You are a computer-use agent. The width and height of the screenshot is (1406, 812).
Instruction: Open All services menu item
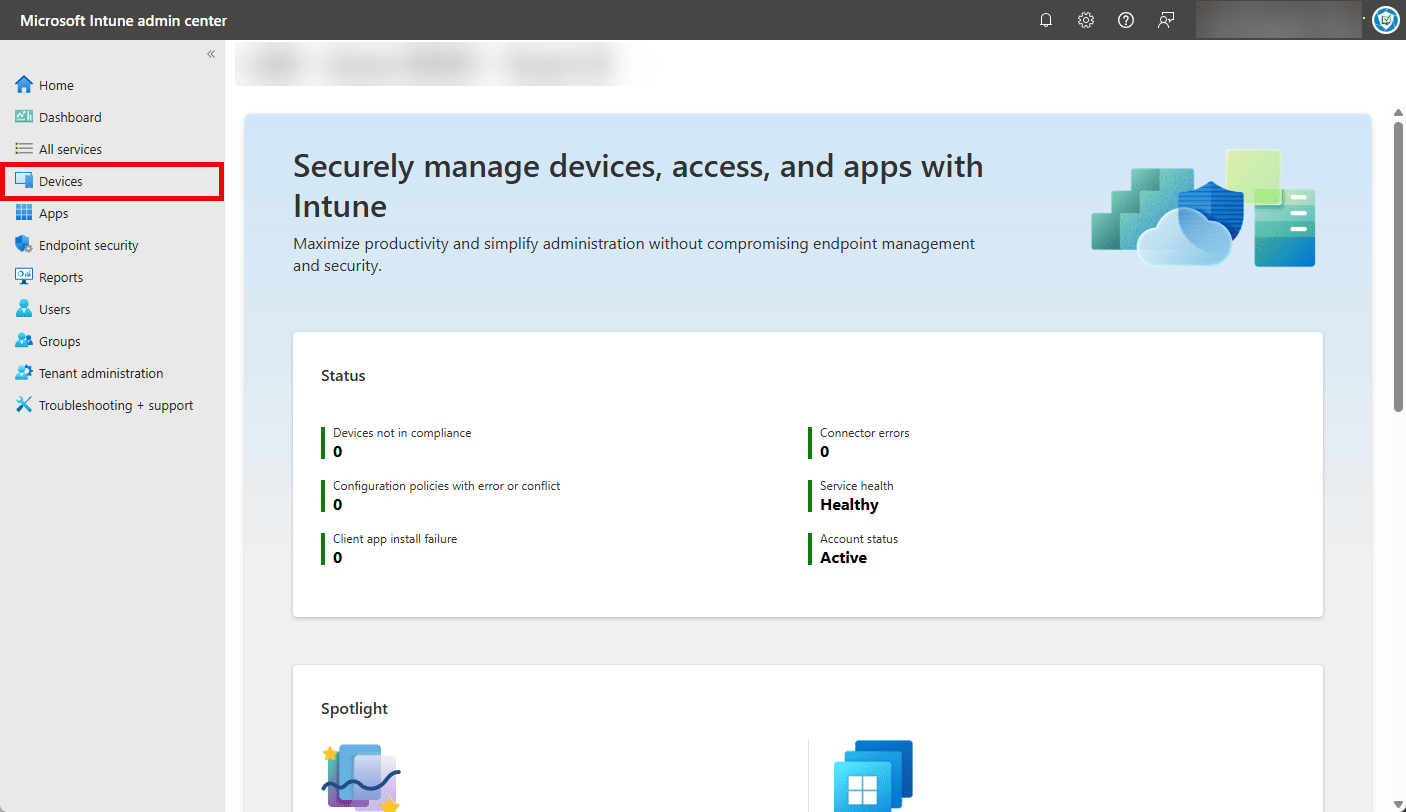coord(70,149)
